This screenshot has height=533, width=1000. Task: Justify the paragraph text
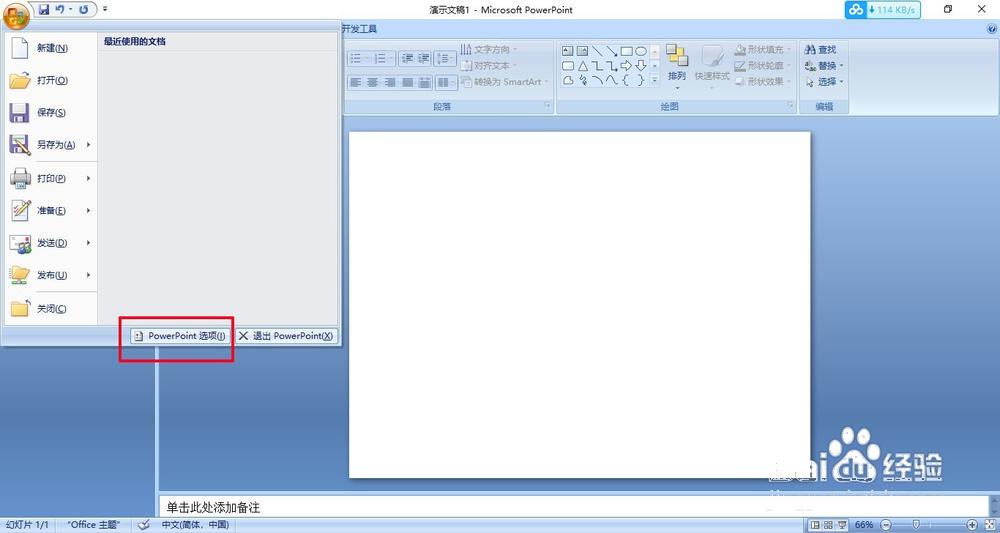tap(407, 82)
